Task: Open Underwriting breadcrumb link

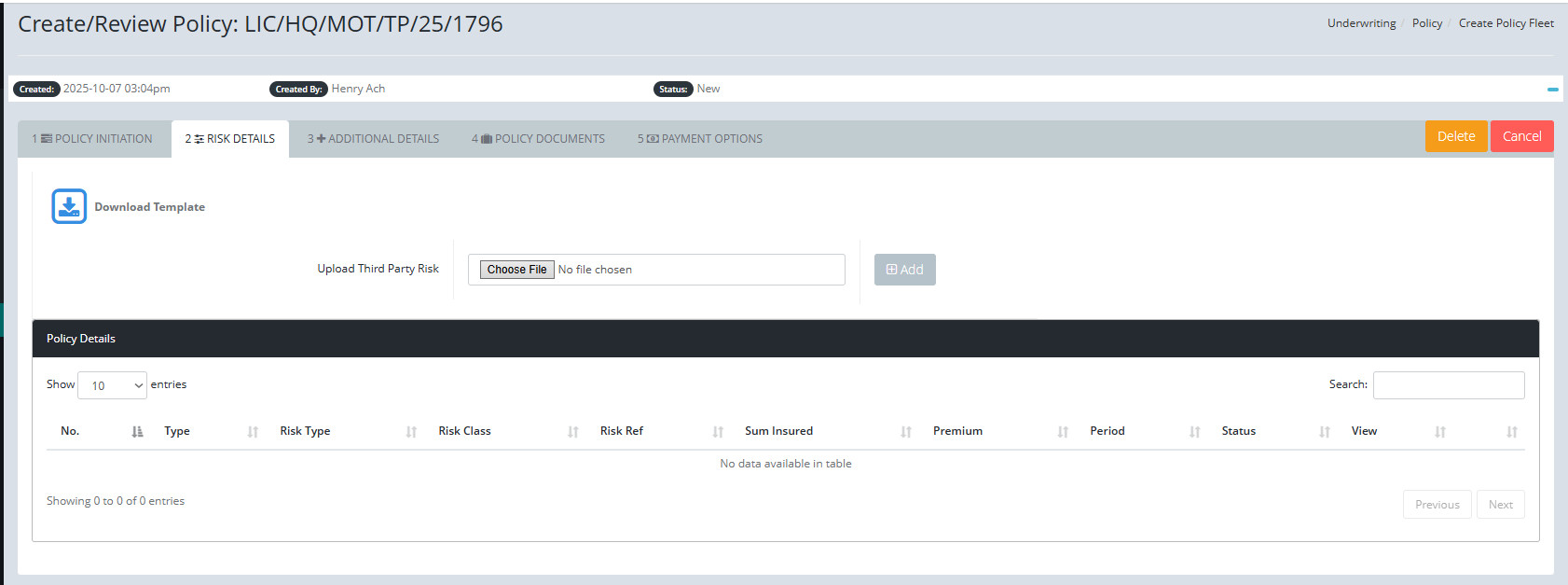Action: 1361,23
